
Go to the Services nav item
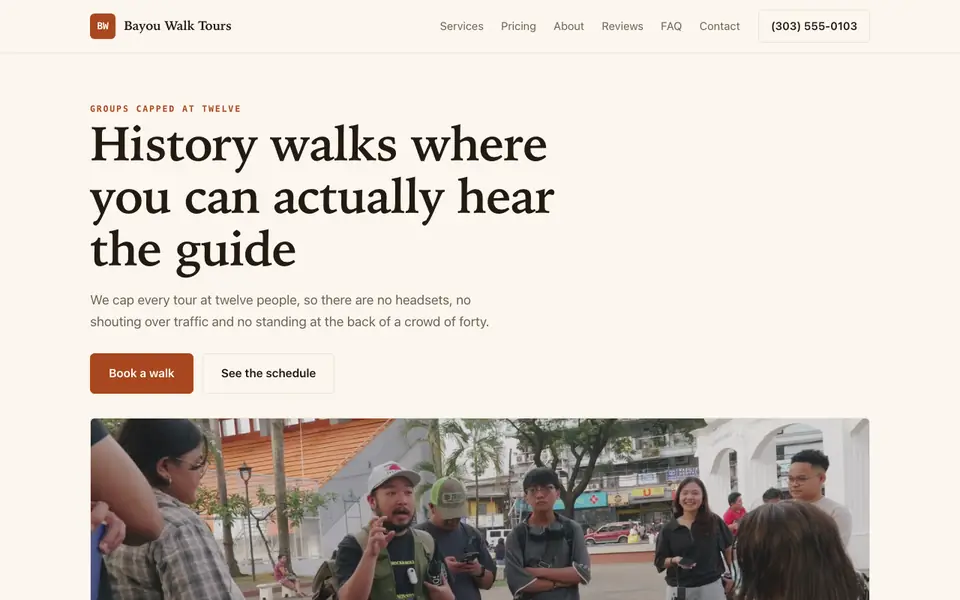462,26
